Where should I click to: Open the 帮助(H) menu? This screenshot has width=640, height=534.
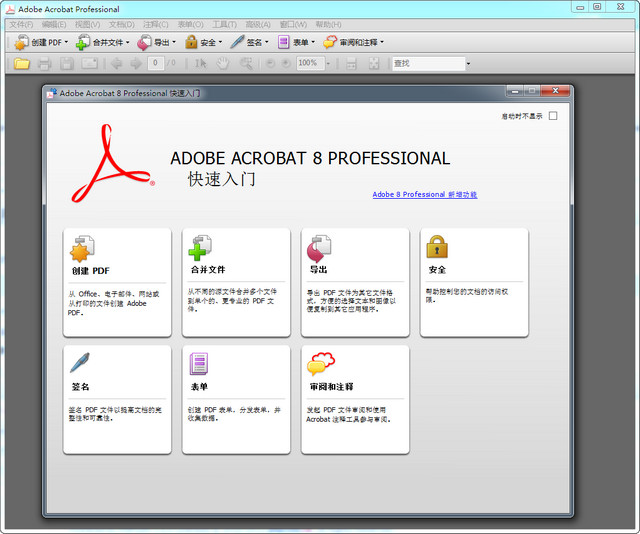pyautogui.click(x=328, y=24)
